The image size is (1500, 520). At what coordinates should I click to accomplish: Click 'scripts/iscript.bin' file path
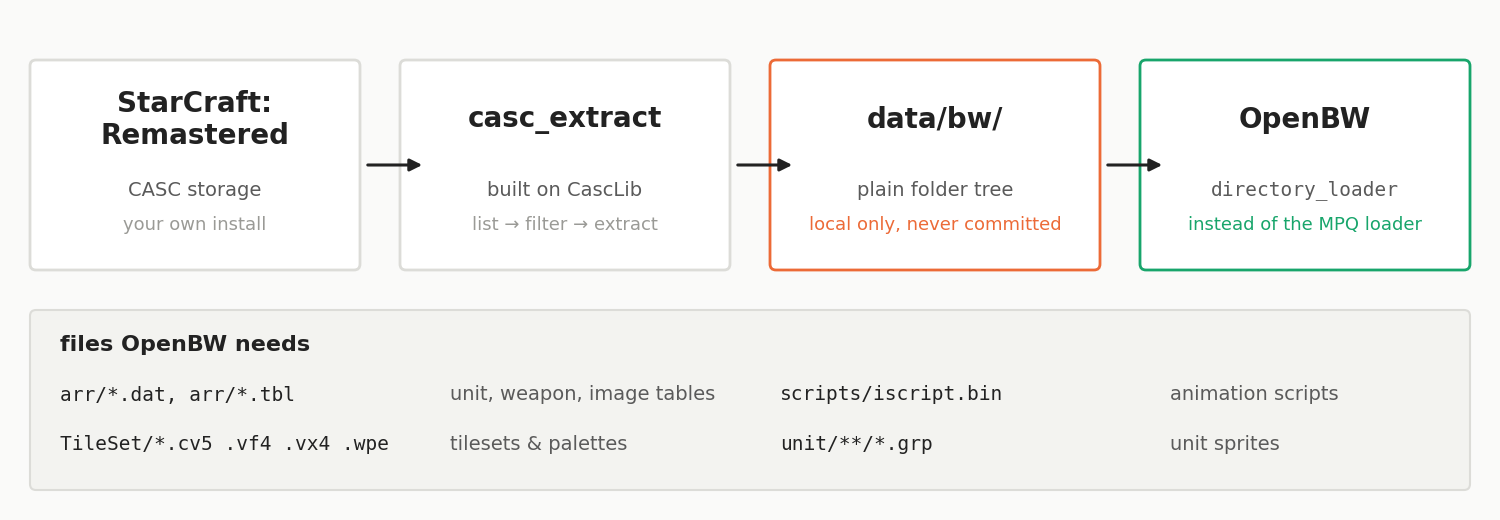pos(891,395)
